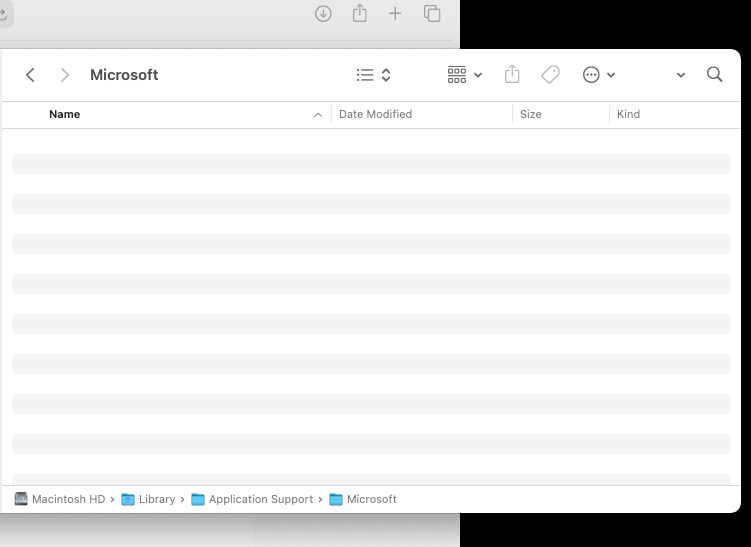Select the Microsoft window title
Image resolution: width=751 pixels, height=547 pixels.
pos(124,75)
